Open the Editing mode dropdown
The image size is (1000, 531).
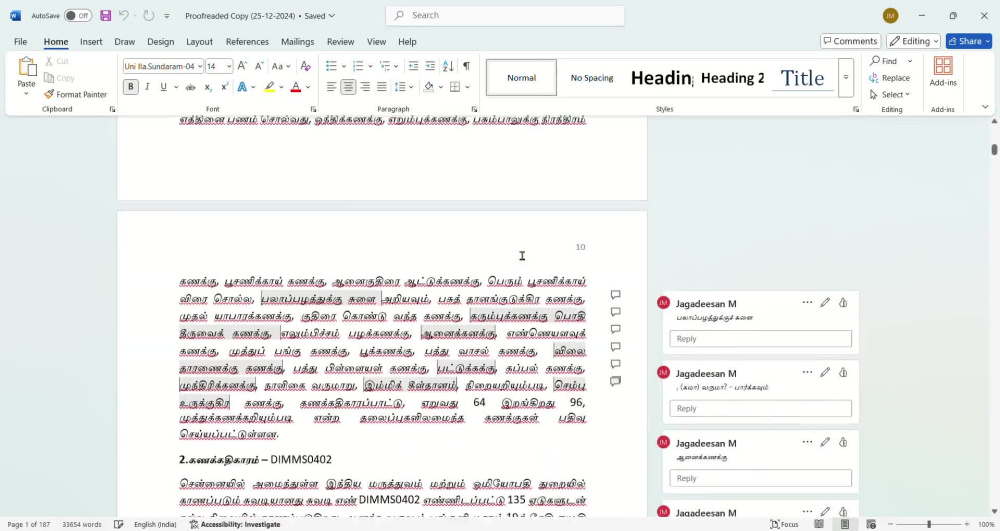click(x=914, y=41)
